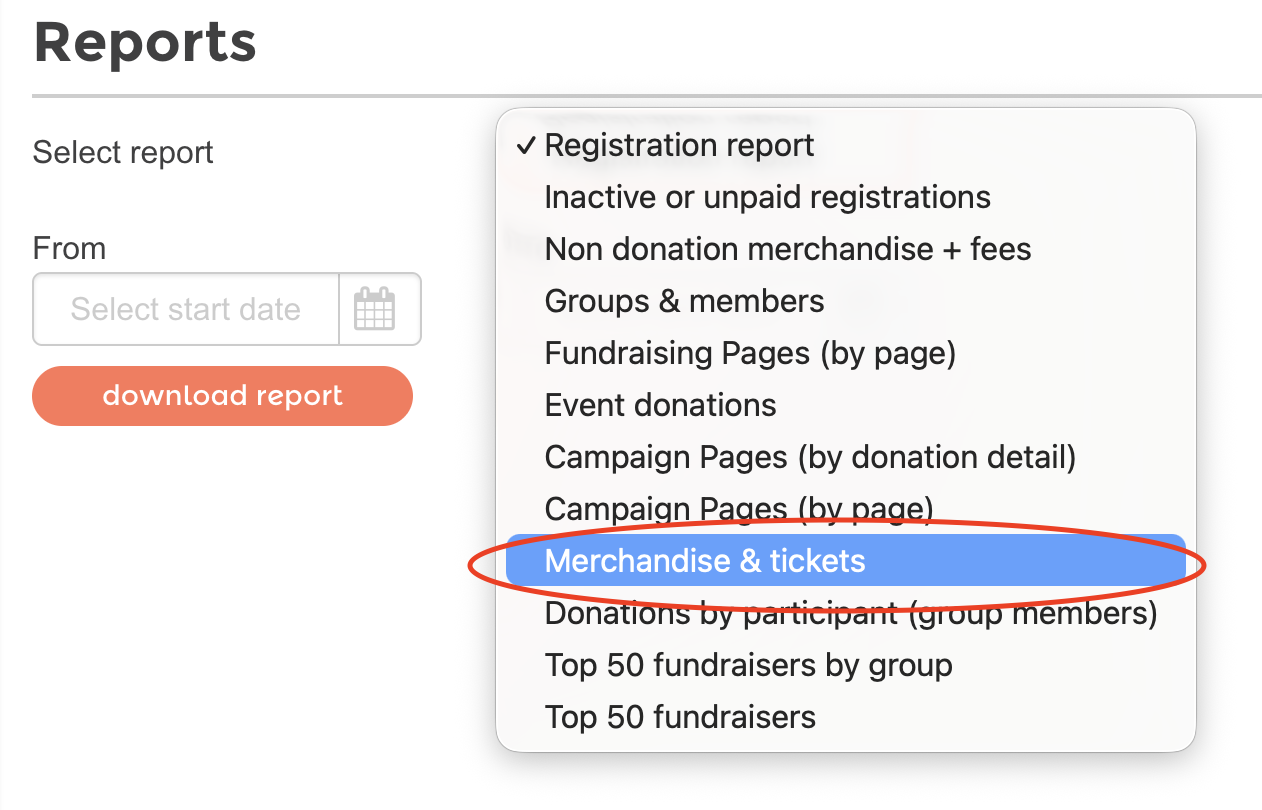Pick Groups & members report
Screen dimensions: 1262x810
[x=845, y=301]
